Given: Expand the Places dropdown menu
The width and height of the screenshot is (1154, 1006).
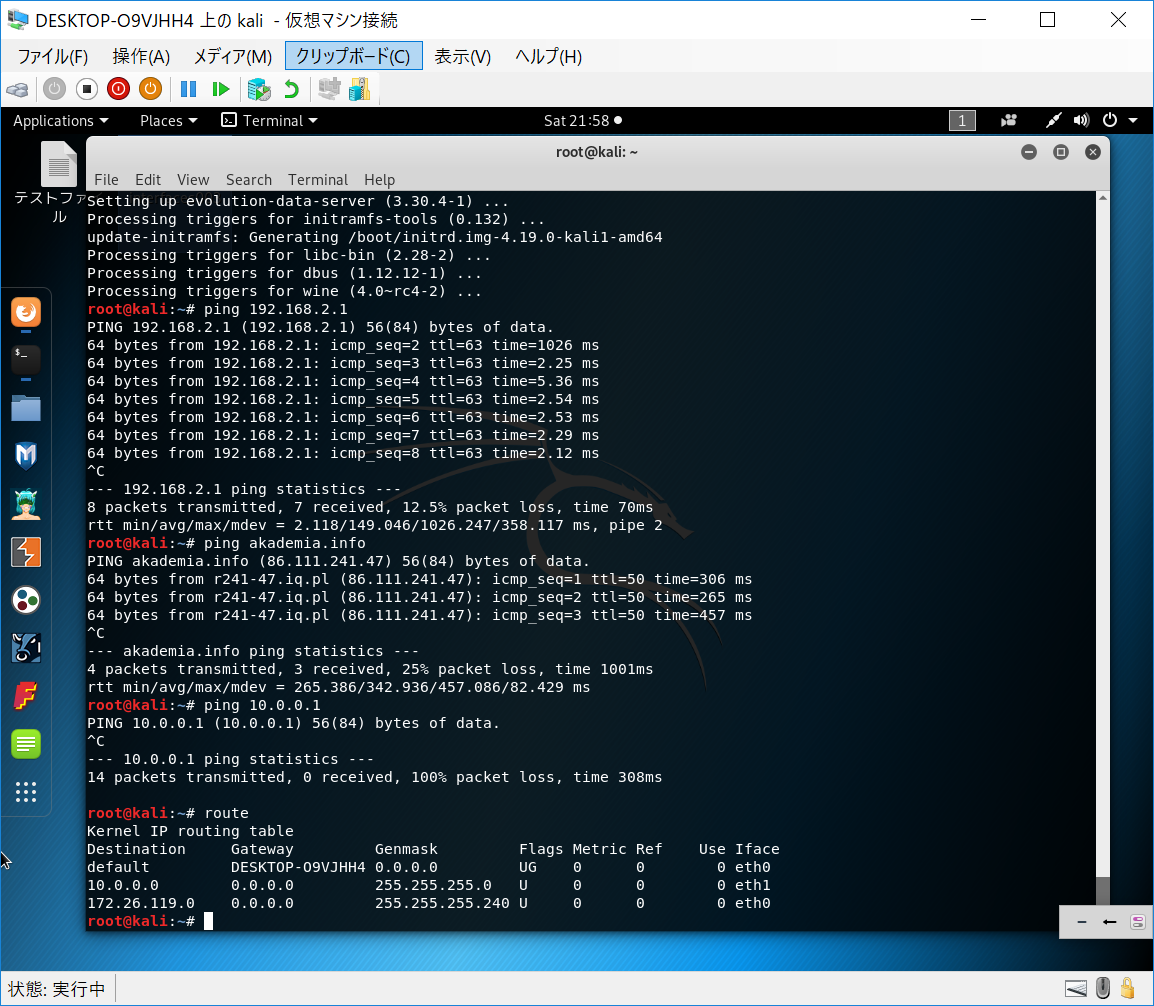Looking at the screenshot, I should click(x=168, y=121).
